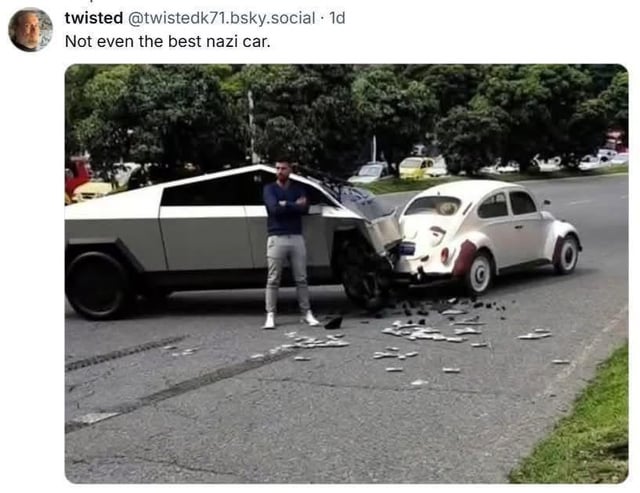Open the crash photo via the standing man
Image resolution: width=640 pixels, height=493 pixels.
(x=288, y=243)
